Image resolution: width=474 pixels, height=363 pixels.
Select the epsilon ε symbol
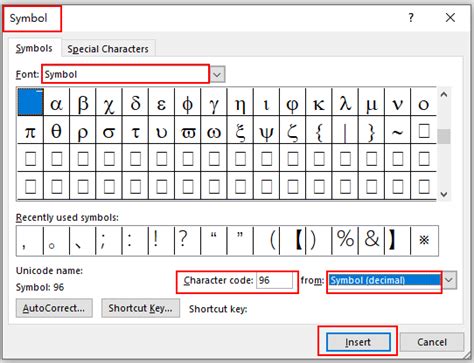161,102
